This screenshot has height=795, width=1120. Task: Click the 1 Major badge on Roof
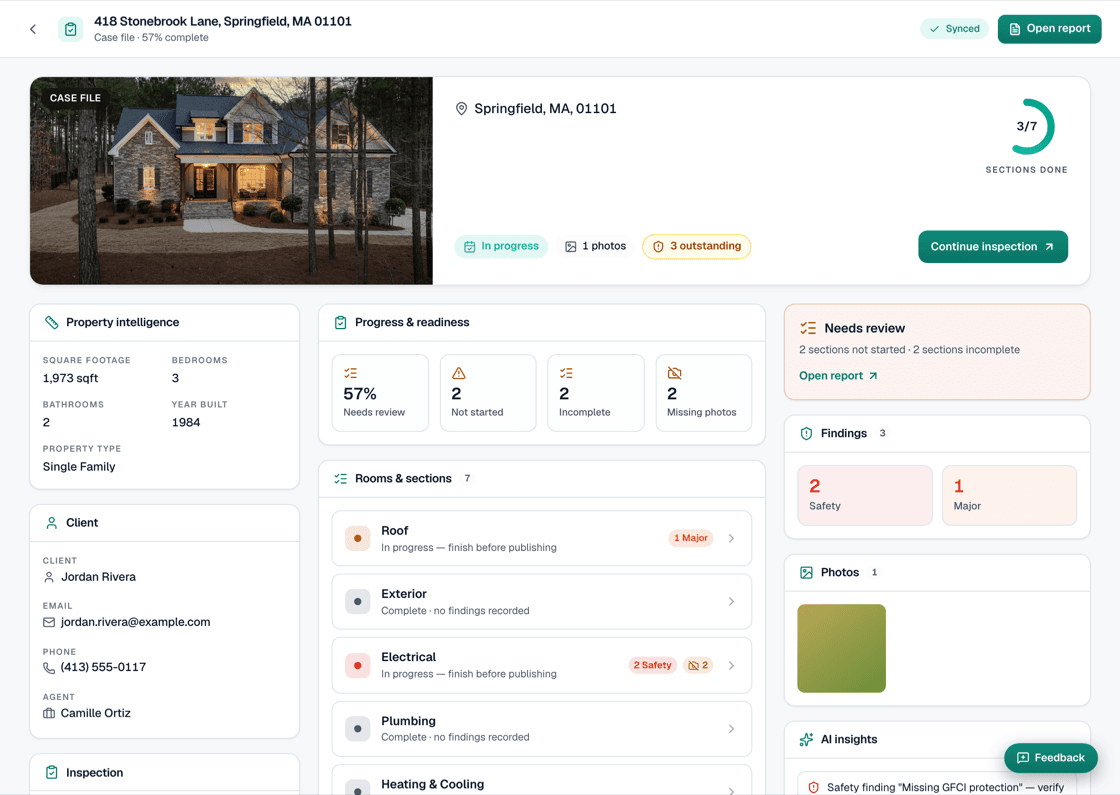click(x=691, y=539)
